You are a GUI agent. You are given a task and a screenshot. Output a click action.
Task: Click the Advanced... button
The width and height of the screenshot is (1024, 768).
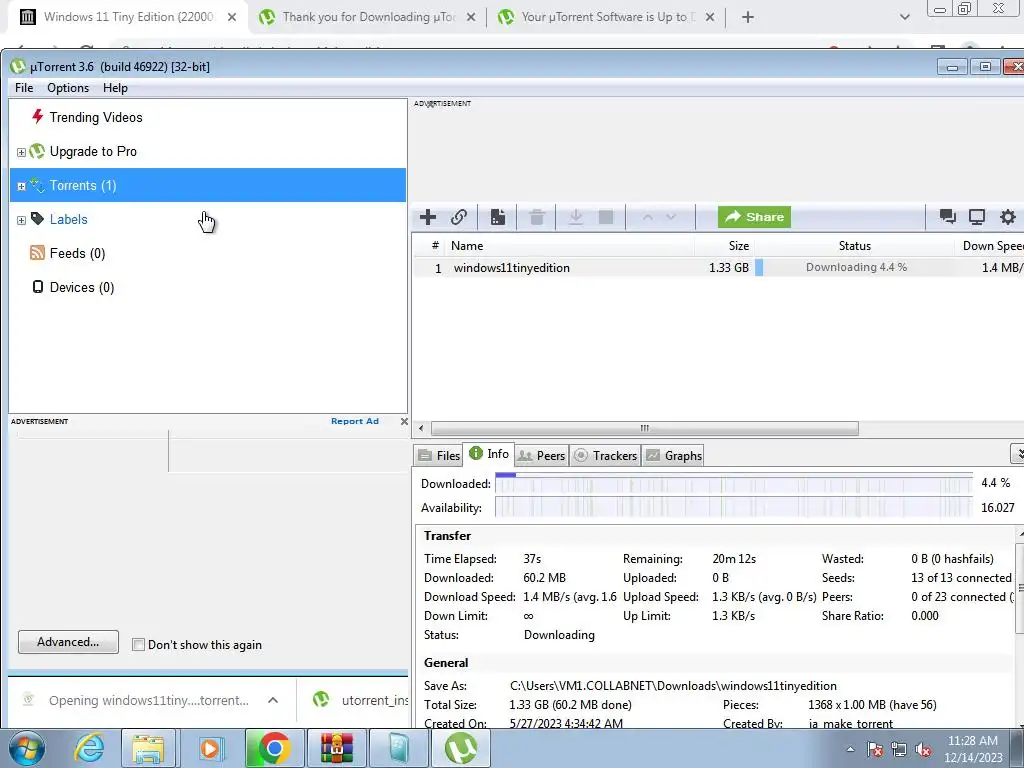pos(68,642)
